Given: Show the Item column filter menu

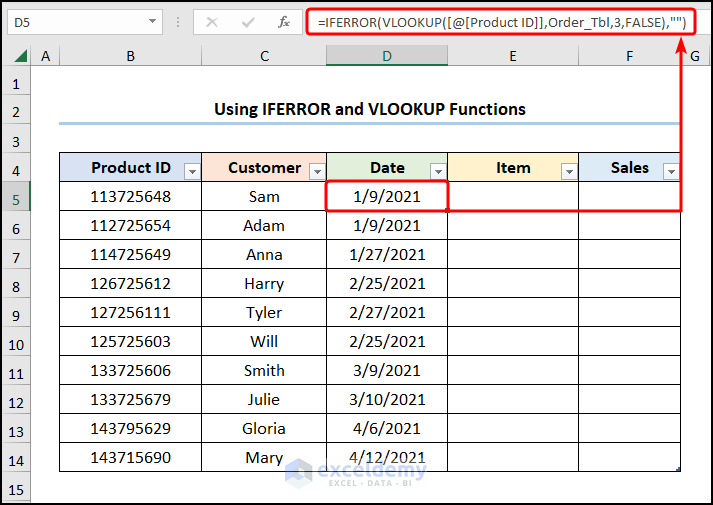Looking at the screenshot, I should [x=569, y=171].
